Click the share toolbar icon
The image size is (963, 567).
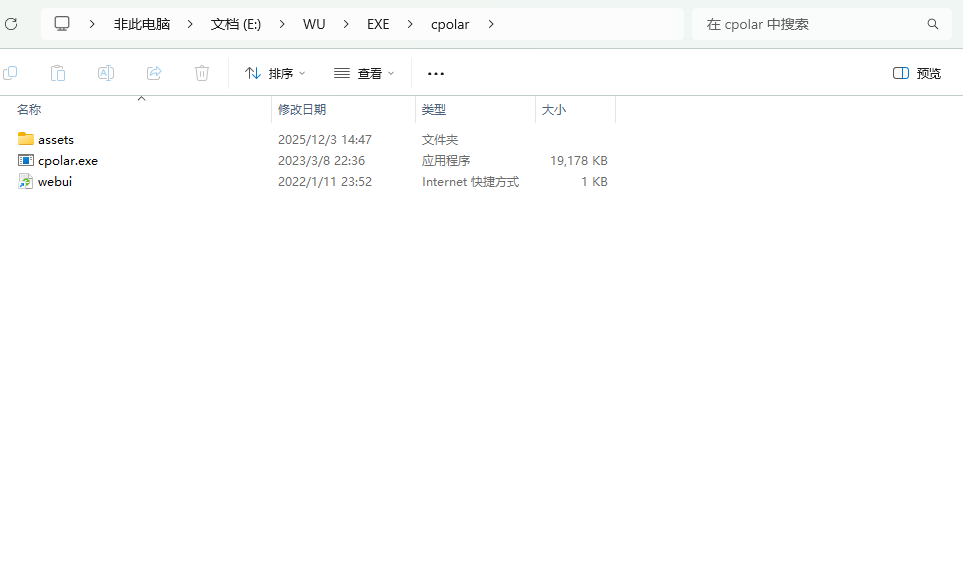point(154,73)
